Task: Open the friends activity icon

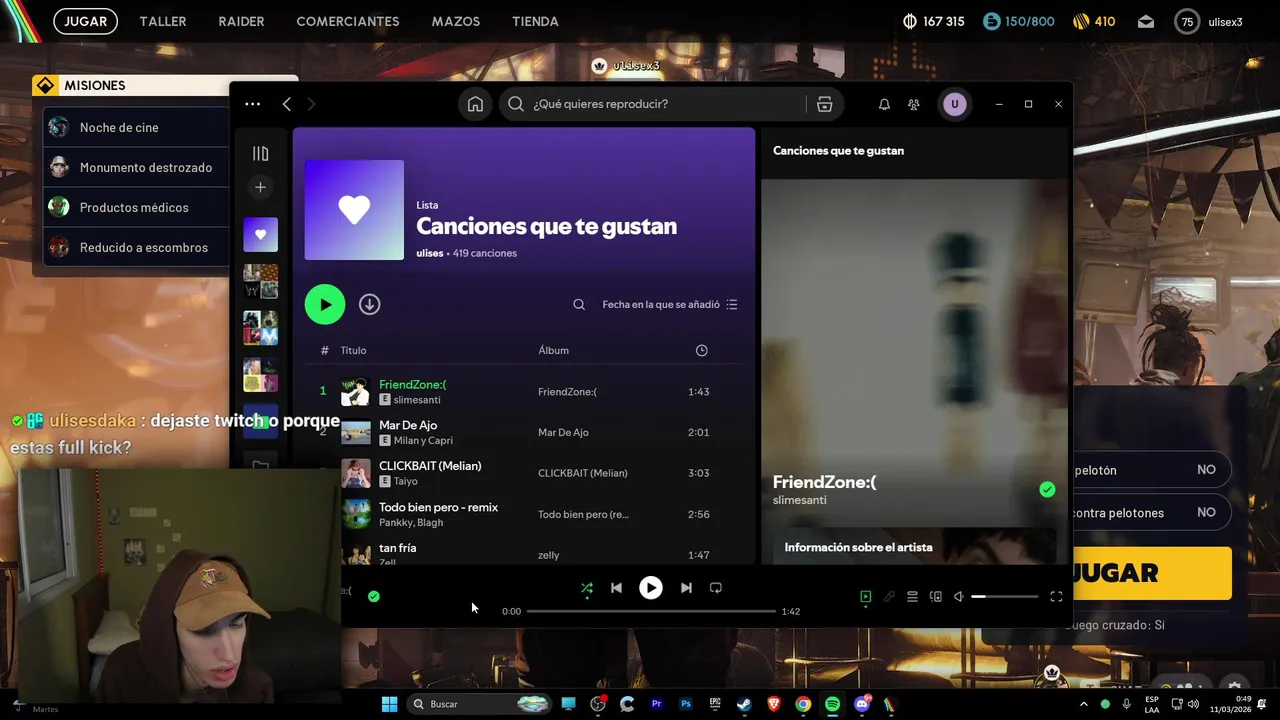Action: (x=913, y=104)
